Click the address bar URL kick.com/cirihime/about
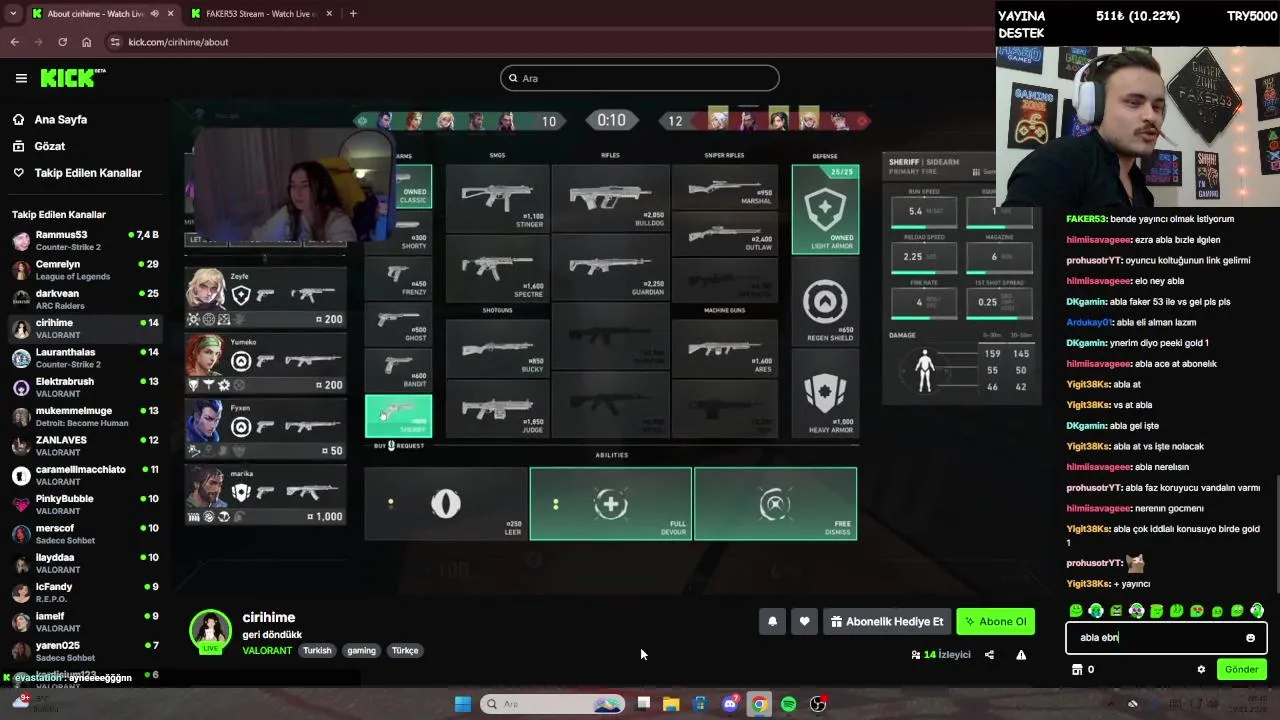Image resolution: width=1280 pixels, height=720 pixels. (x=178, y=42)
